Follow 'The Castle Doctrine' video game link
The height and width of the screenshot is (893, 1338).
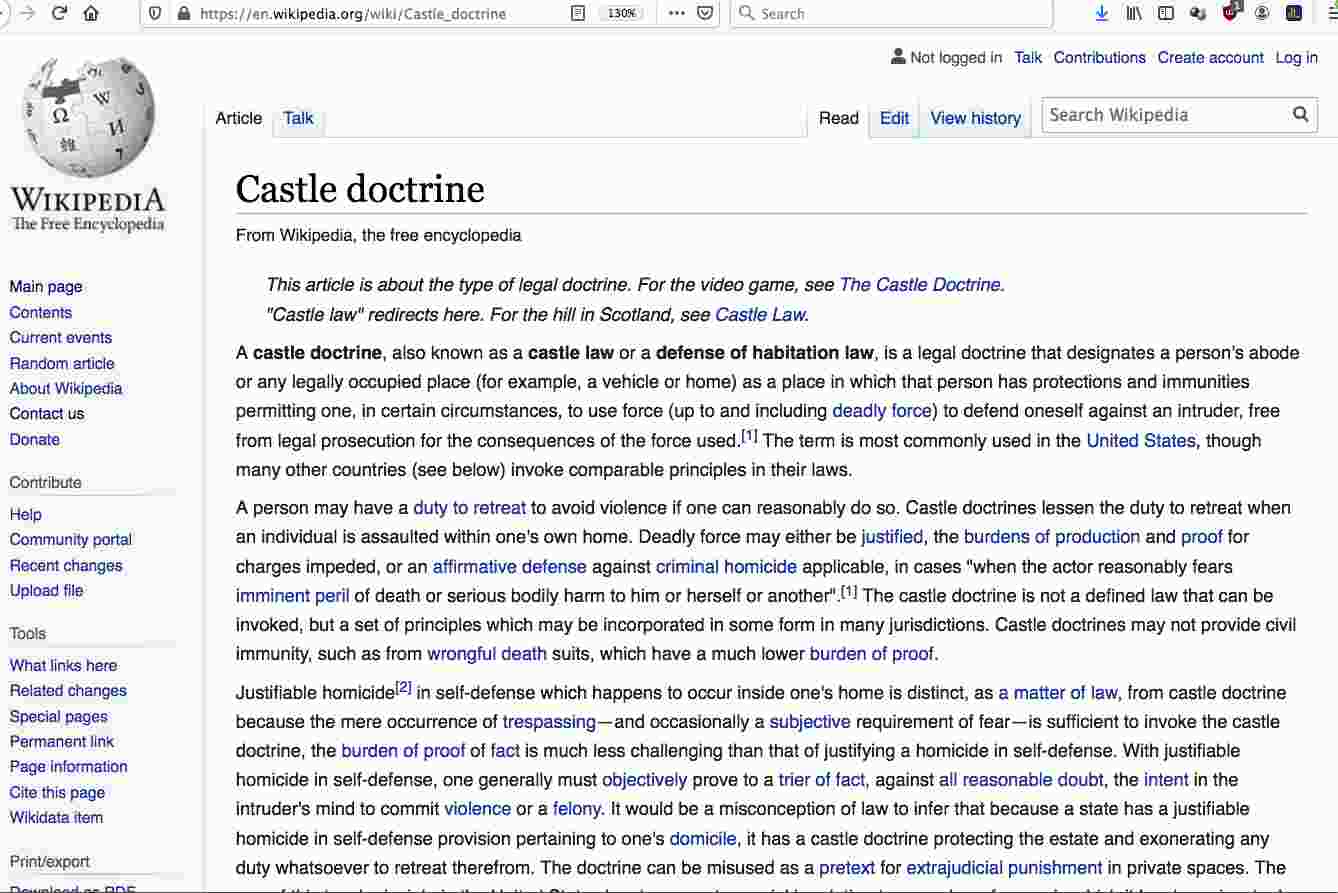[920, 285]
